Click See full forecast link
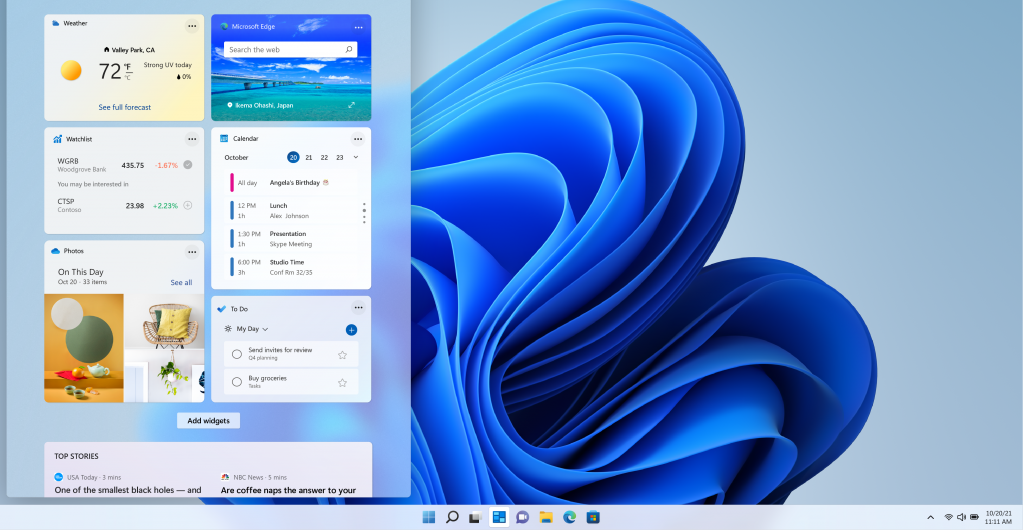1023x530 pixels. click(125, 107)
